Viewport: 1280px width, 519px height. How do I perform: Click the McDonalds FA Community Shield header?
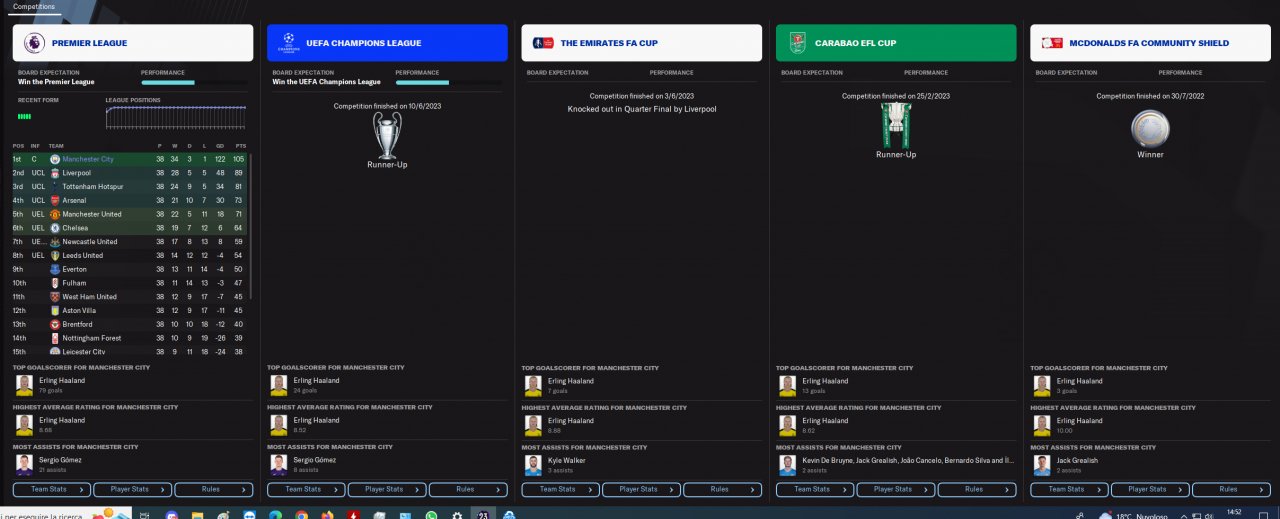[1151, 43]
